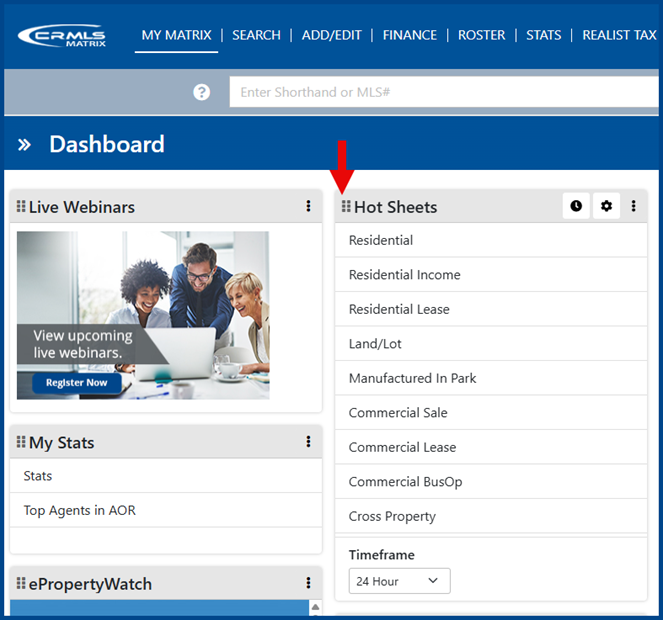Screen dimensions: 663x620
Task: Open the Cross Property hot sheet
Action: [491, 516]
